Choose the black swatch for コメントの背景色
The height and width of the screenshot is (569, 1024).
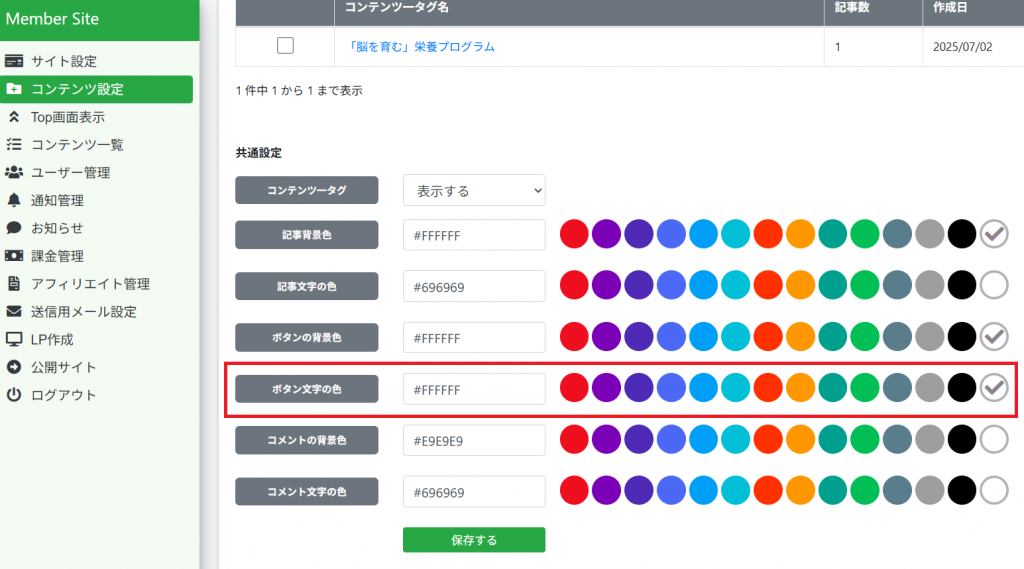962,440
